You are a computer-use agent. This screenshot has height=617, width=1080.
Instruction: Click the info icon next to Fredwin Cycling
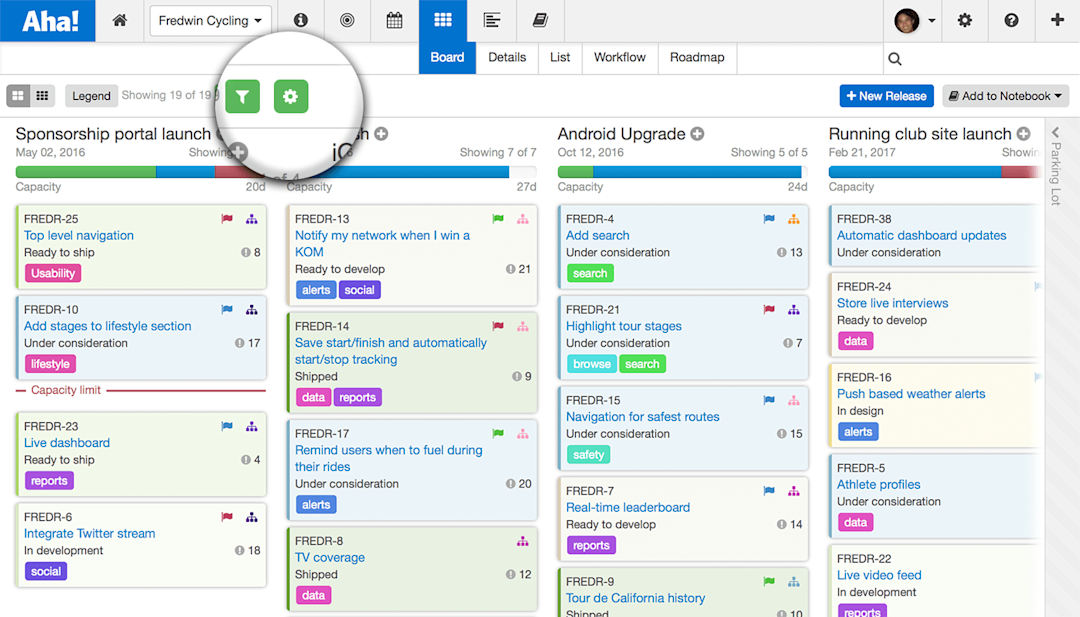pos(300,20)
